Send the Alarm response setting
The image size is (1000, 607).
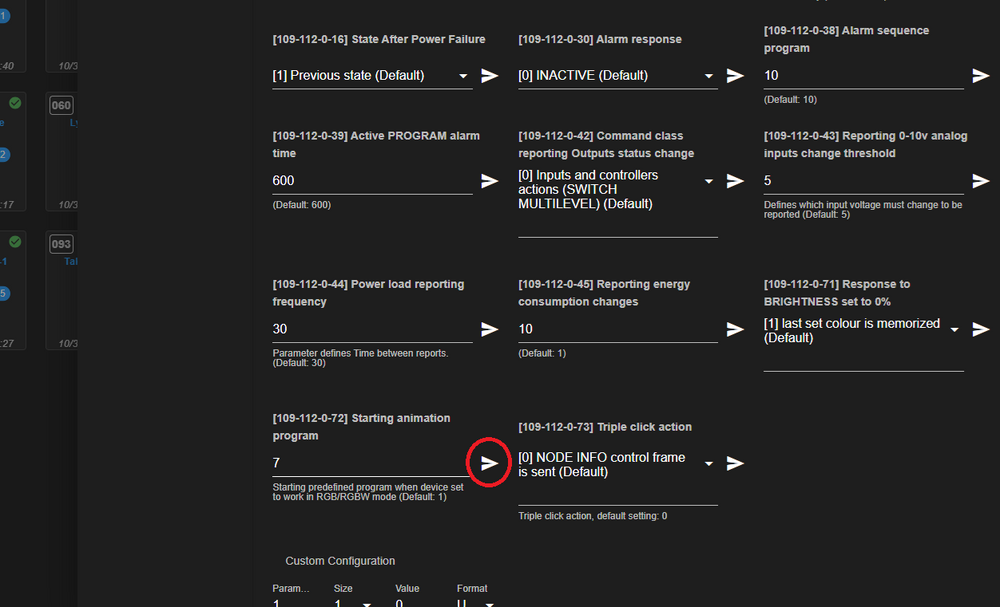[x=735, y=75]
